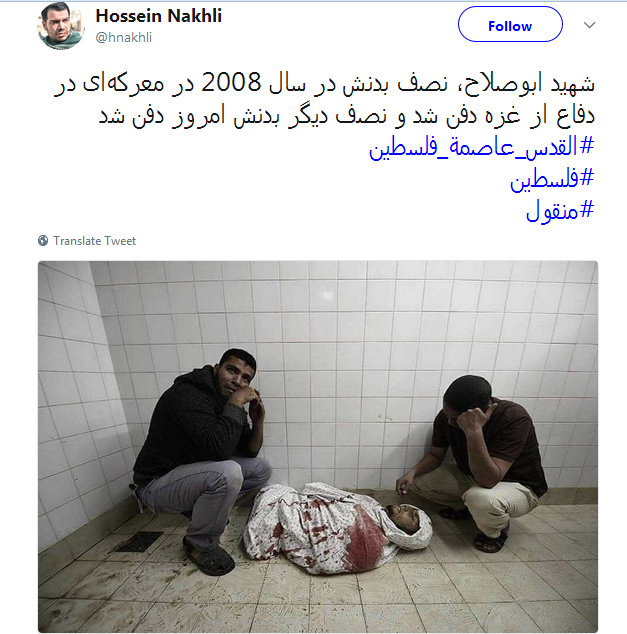Open the #فلسطين hashtag
The image size is (627, 634).
tap(552, 179)
